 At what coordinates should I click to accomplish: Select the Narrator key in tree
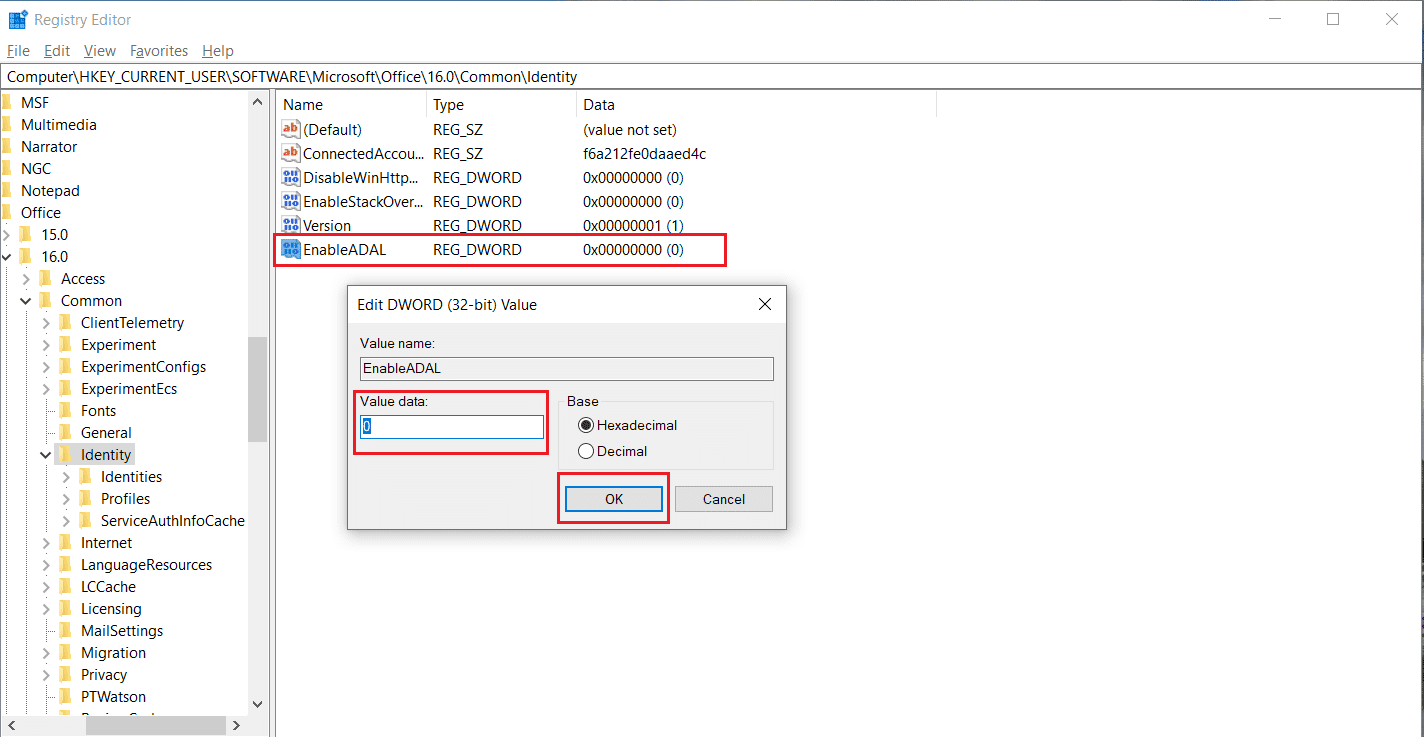tap(49, 147)
